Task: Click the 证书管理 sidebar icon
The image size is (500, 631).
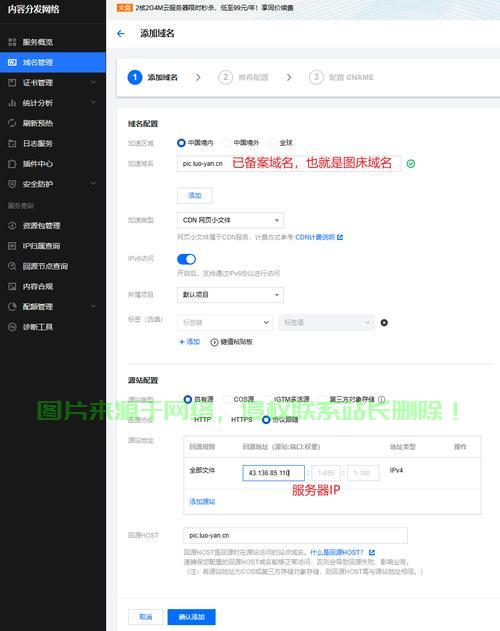Action: pos(12,82)
